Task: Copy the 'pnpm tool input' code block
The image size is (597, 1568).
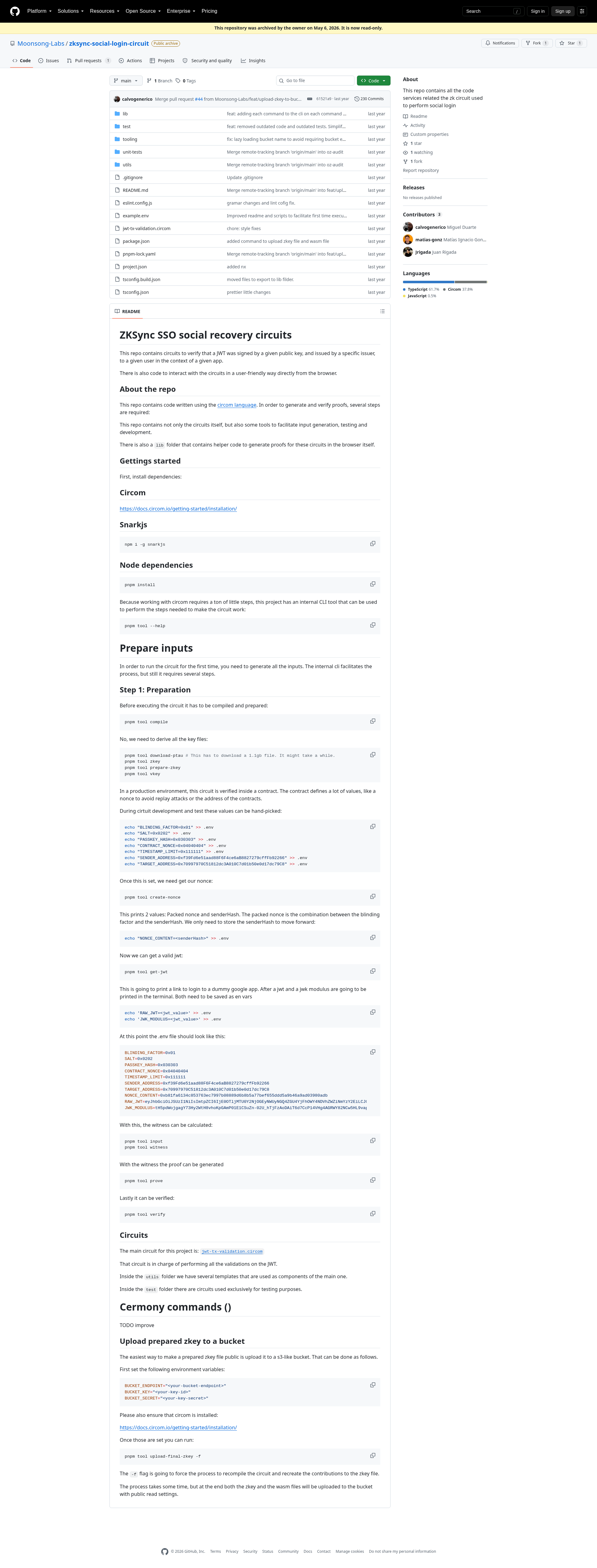Action: 373,1141
